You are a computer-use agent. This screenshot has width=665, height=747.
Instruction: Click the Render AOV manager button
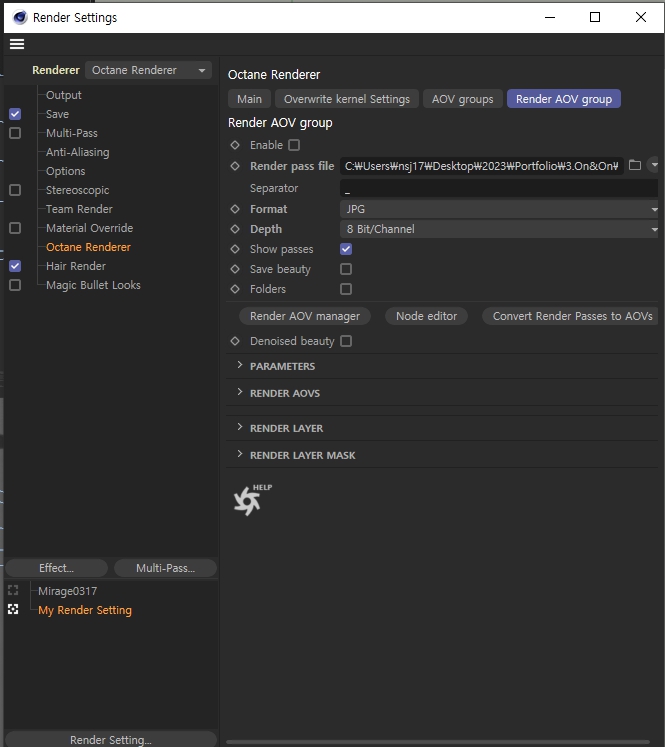tap(305, 316)
